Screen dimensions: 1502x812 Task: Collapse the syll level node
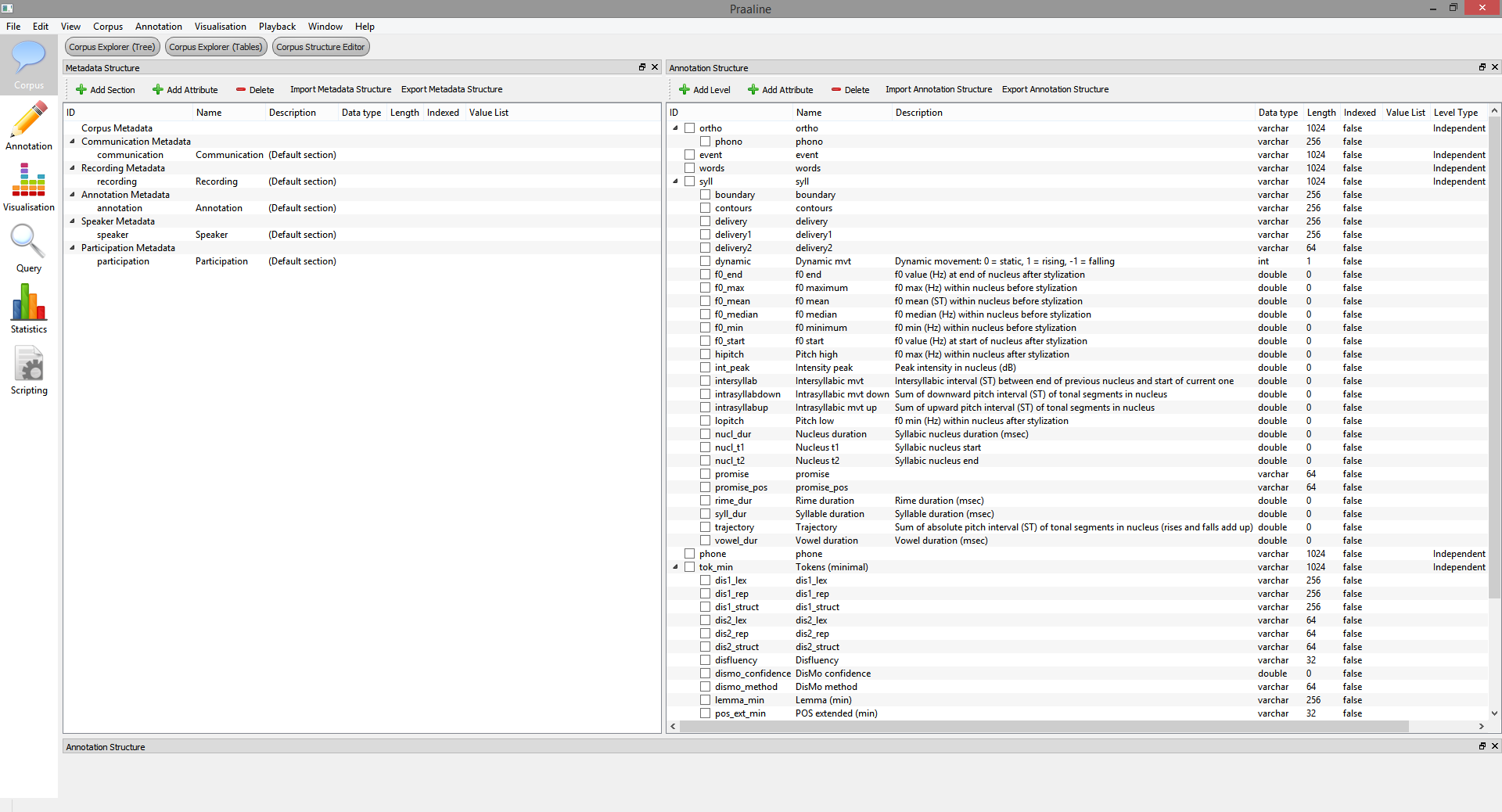[675, 181]
